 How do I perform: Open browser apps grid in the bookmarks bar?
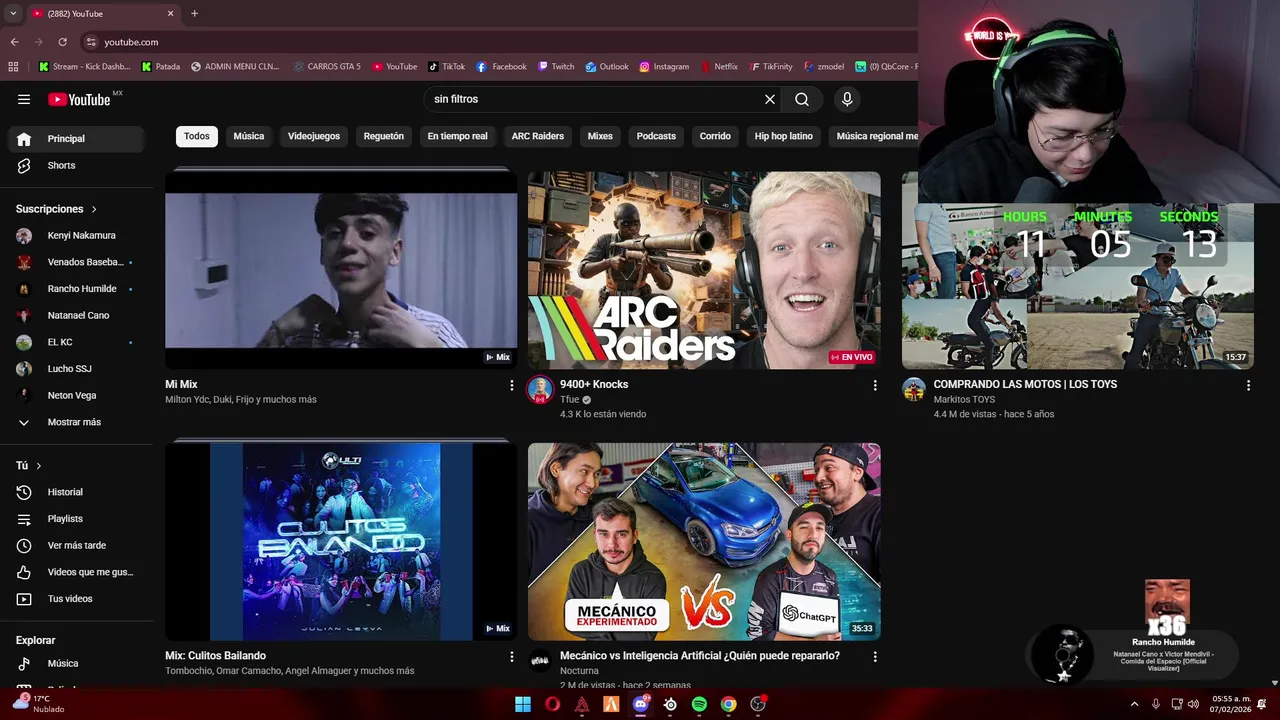[x=13, y=67]
